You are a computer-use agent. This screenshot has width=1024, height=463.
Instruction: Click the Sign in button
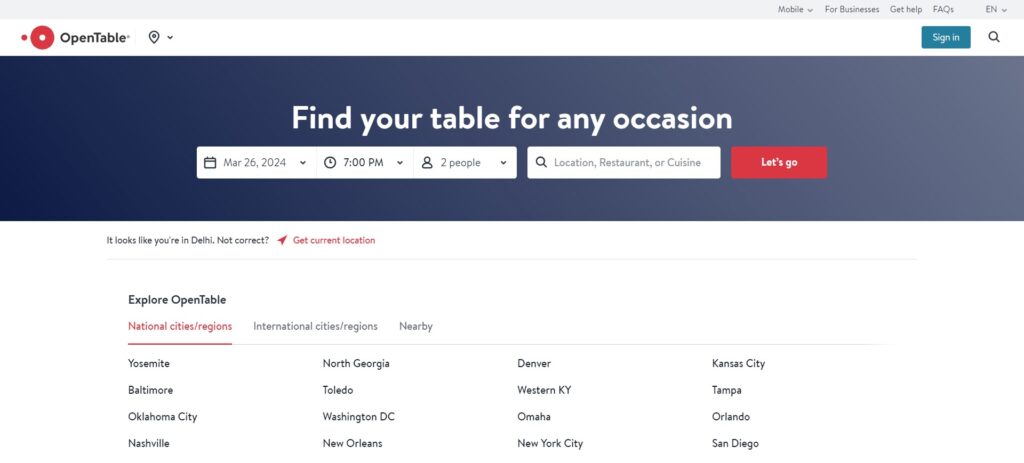(x=946, y=37)
